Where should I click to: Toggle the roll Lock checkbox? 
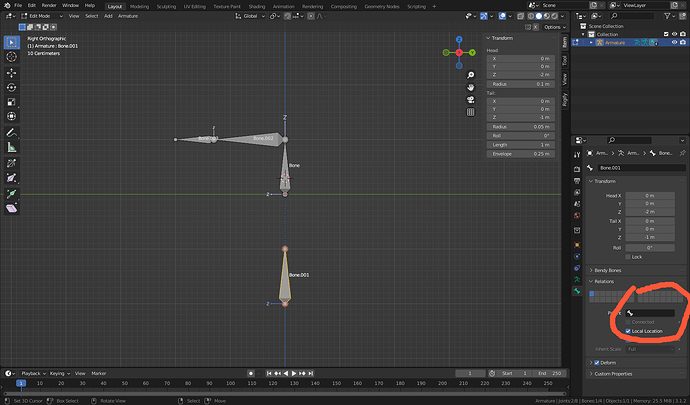click(628, 257)
